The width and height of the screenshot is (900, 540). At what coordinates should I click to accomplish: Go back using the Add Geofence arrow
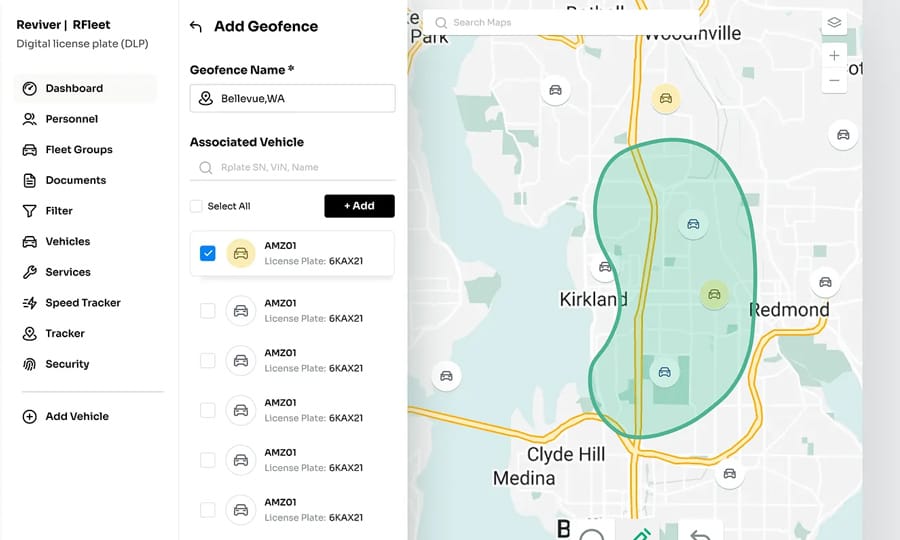click(196, 27)
